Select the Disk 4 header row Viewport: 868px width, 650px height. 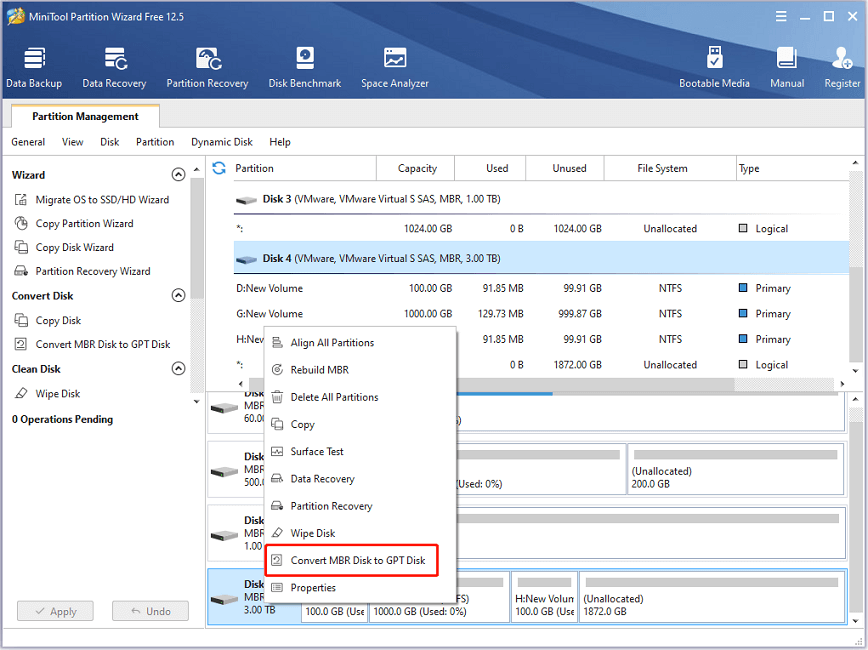(x=541, y=259)
